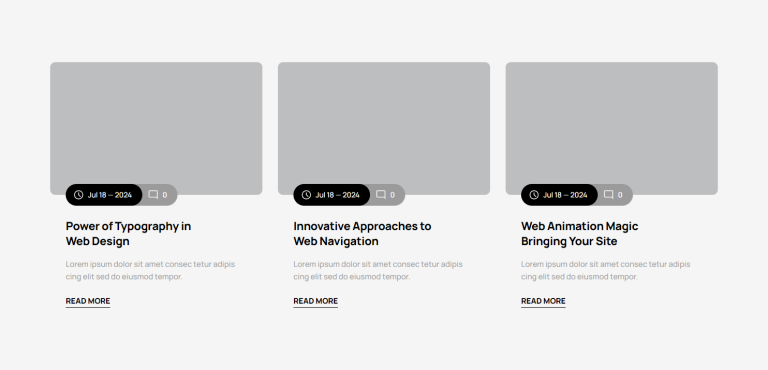Click excerpt text under Web Animation post
The height and width of the screenshot is (370, 768).
tap(605, 271)
